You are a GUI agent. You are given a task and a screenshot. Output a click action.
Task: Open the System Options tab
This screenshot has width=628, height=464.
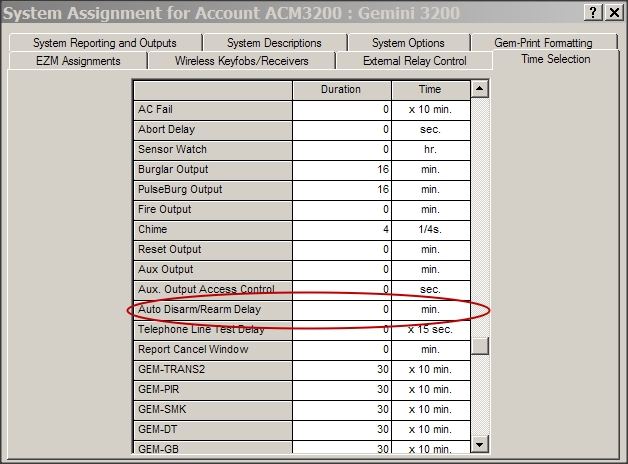click(x=408, y=43)
